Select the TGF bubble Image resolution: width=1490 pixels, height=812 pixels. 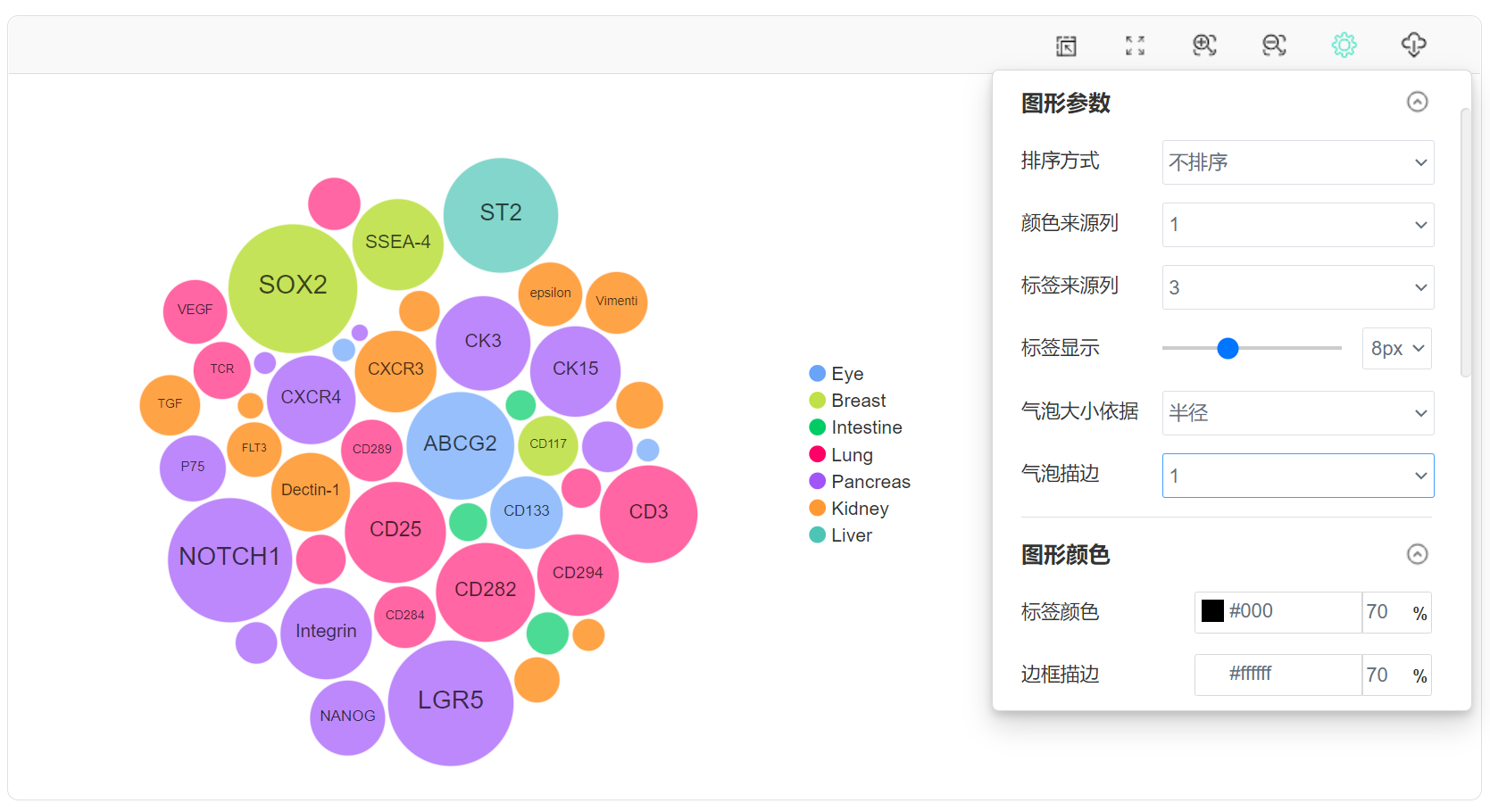pyautogui.click(x=170, y=405)
